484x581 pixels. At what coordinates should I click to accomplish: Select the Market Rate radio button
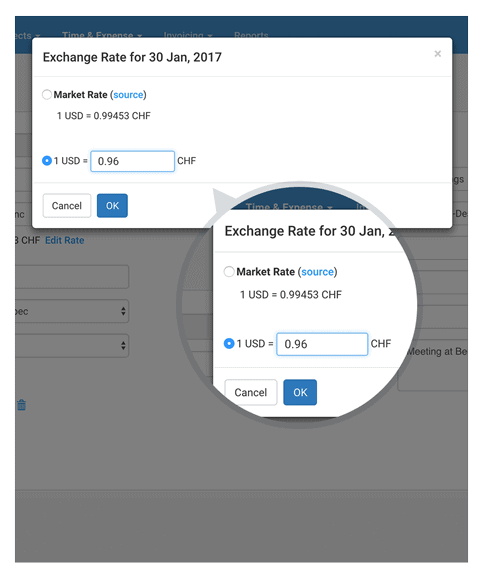pos(47,94)
